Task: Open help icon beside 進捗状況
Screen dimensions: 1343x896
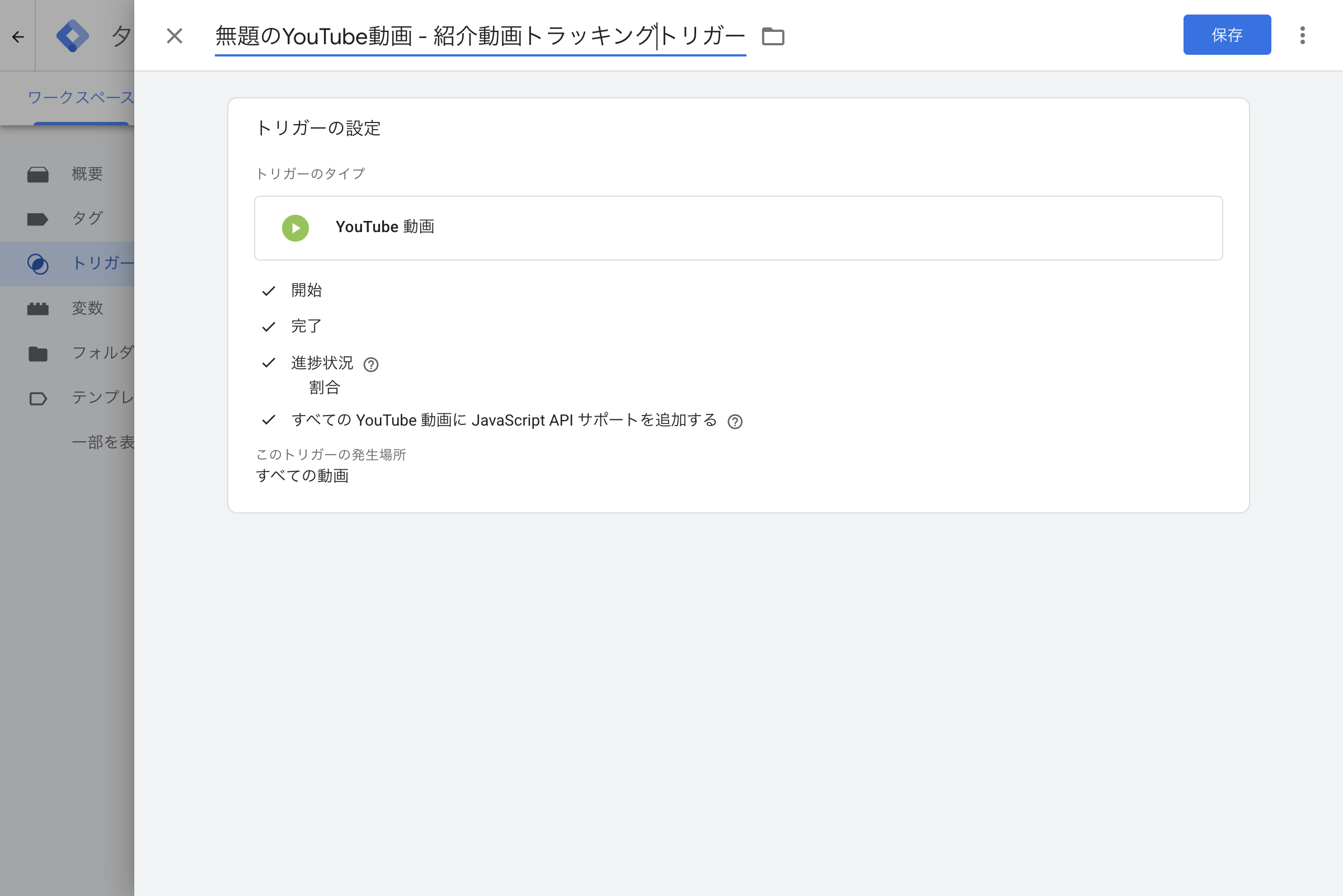Action: [x=371, y=365]
